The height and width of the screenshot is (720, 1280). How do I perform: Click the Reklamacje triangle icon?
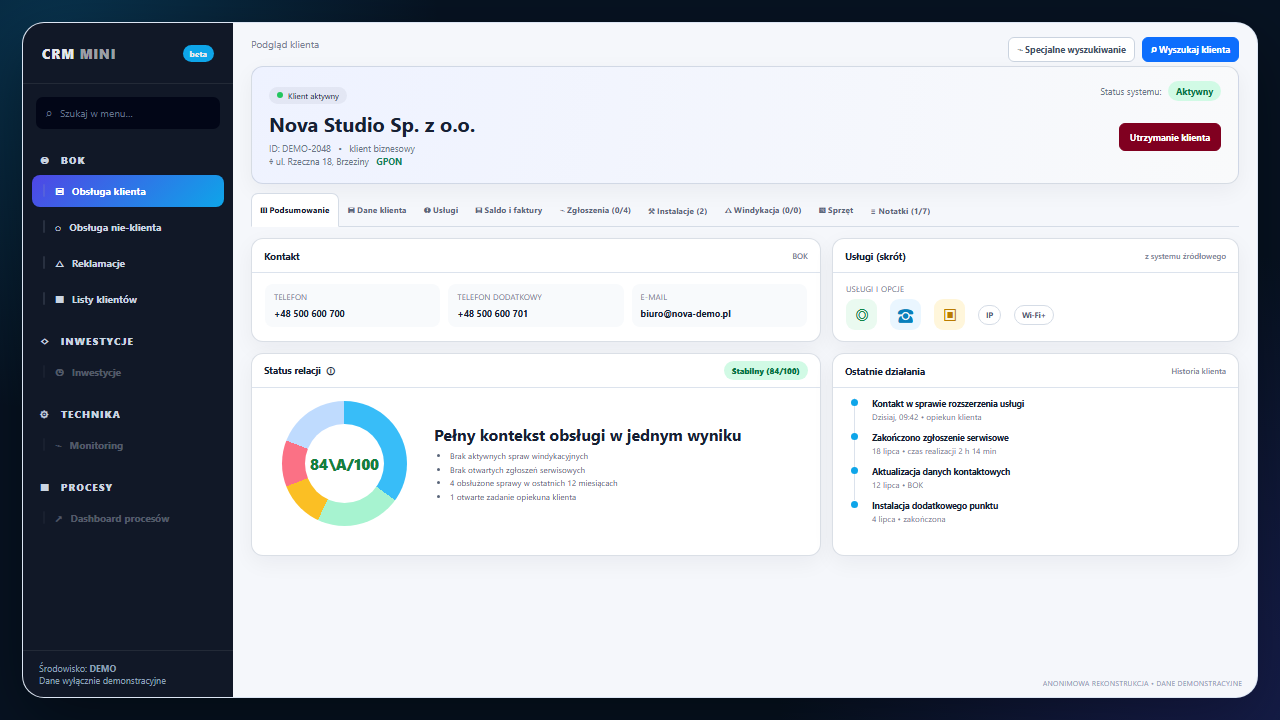59,264
